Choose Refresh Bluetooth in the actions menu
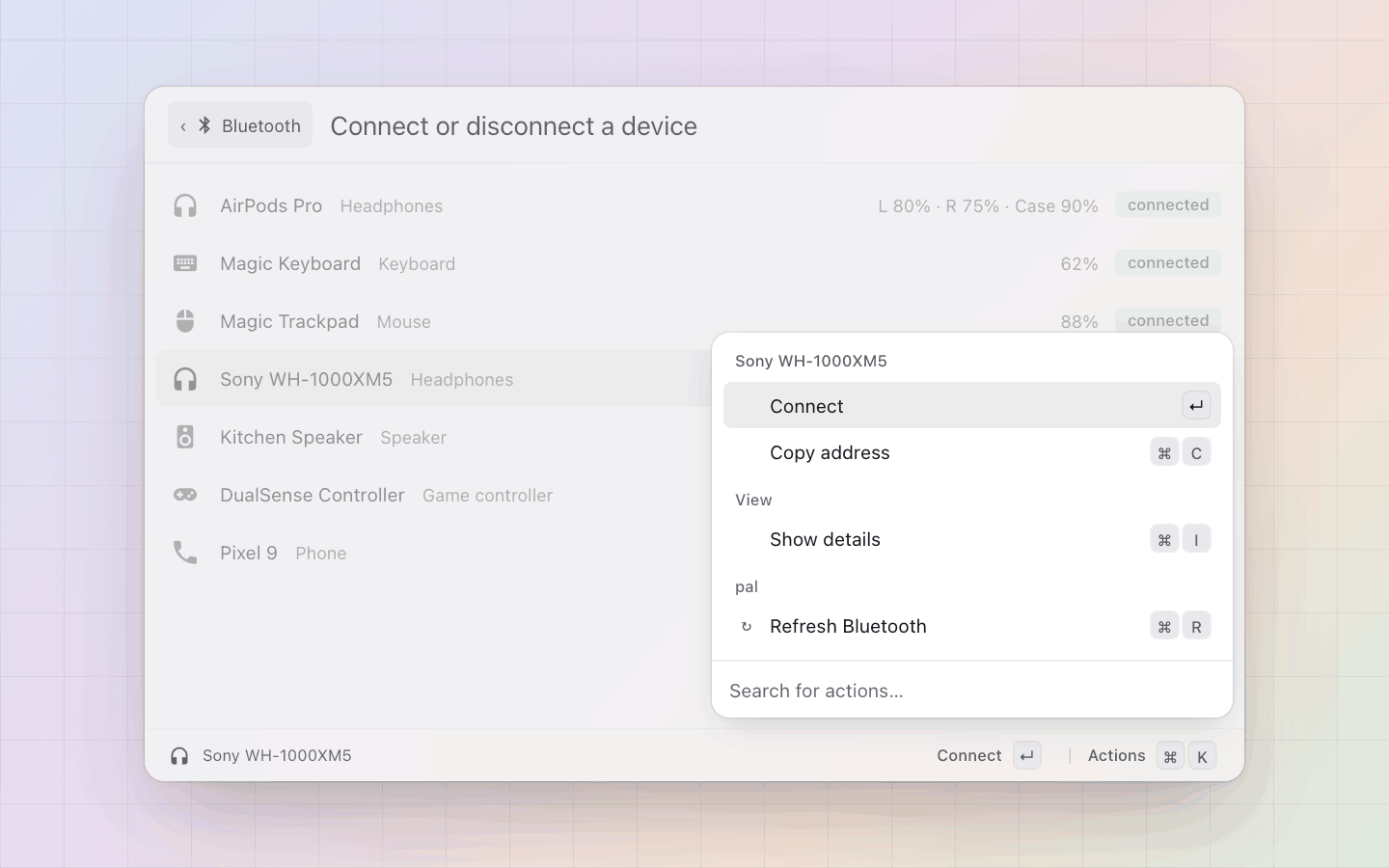1389x868 pixels. click(x=972, y=627)
